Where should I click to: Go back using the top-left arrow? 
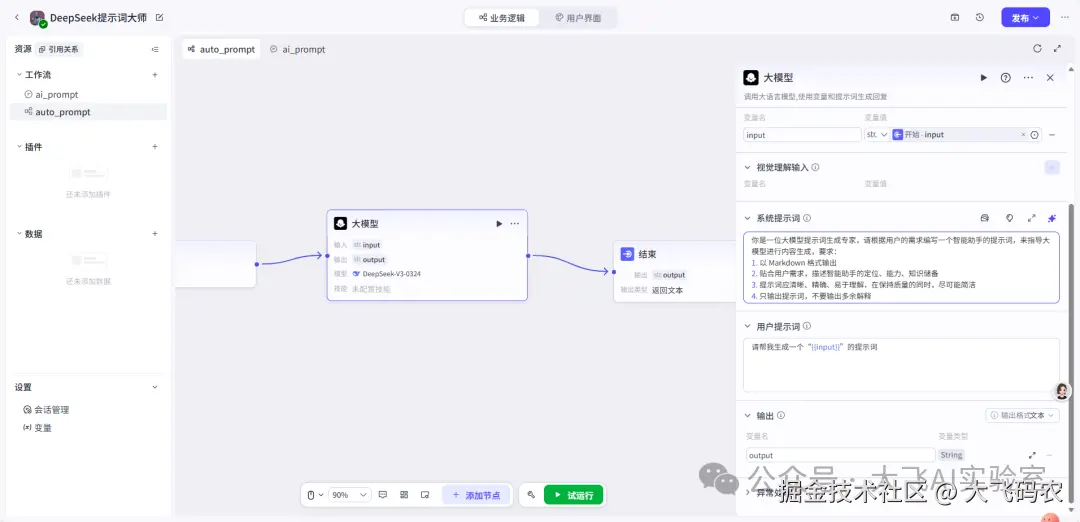tap(17, 17)
